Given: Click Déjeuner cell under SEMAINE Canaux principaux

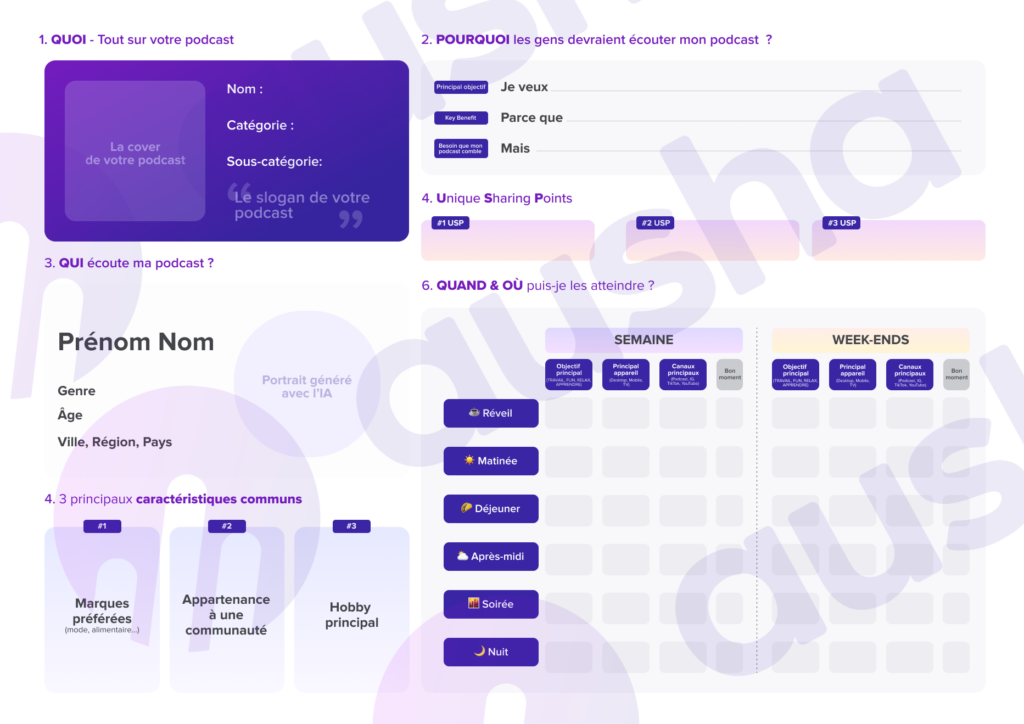Looking at the screenshot, I should click(682, 509).
